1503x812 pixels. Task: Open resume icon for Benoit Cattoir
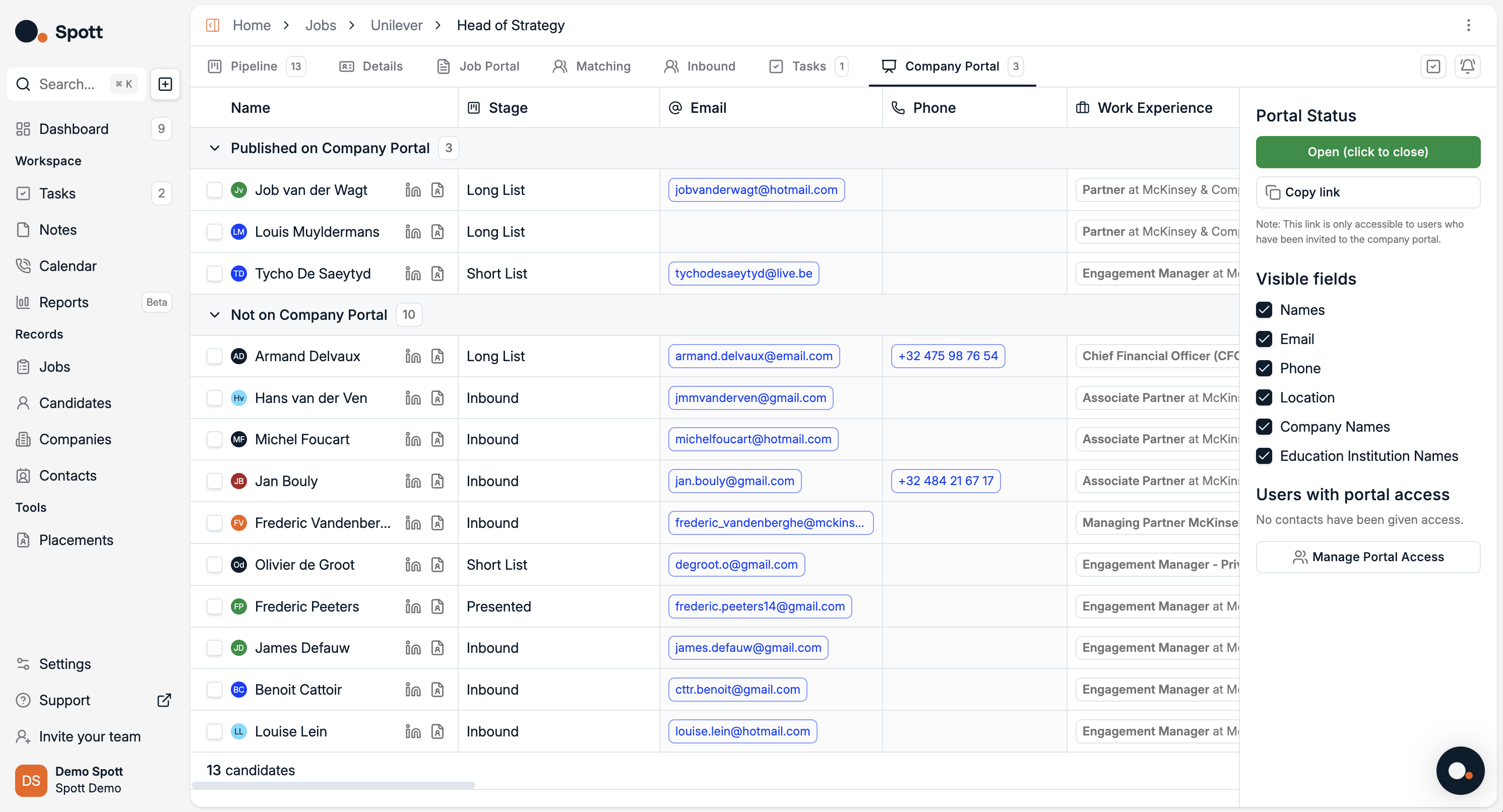pos(437,690)
